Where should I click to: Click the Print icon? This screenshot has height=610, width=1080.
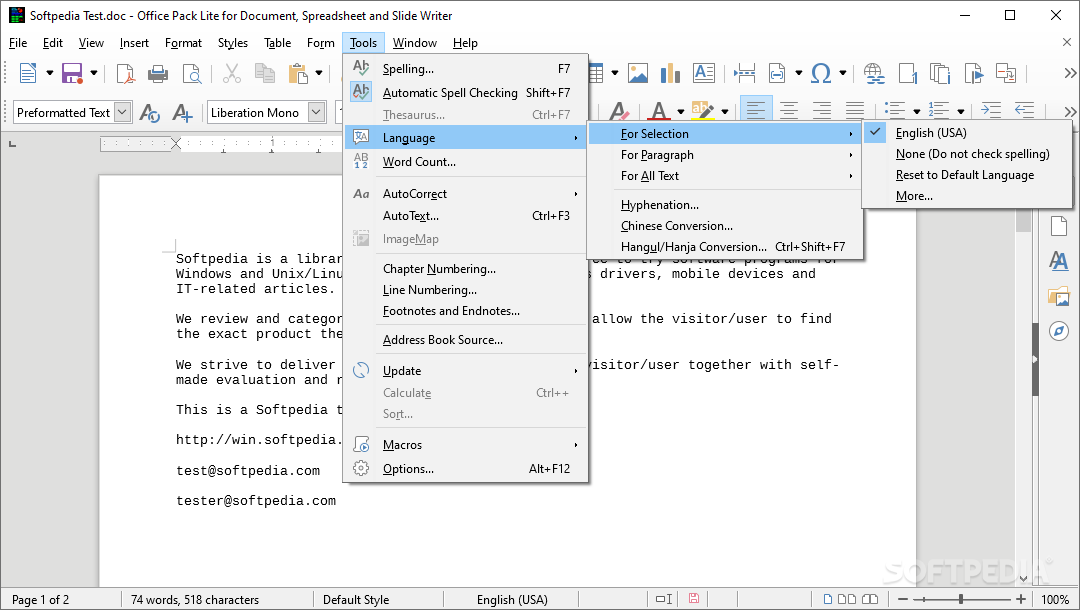(158, 73)
